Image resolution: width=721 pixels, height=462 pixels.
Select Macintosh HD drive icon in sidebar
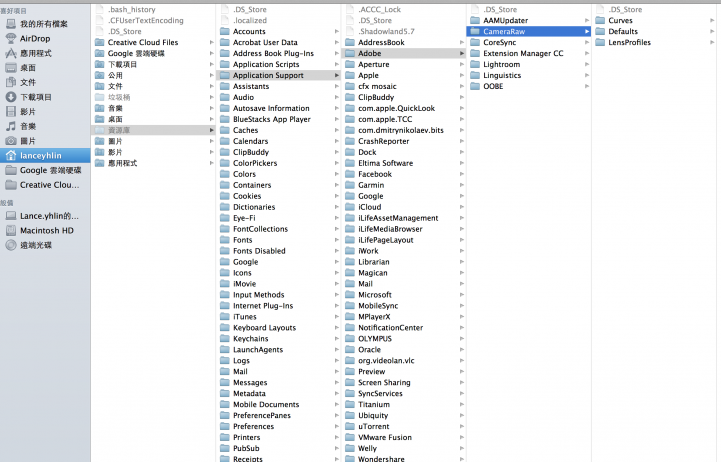[x=11, y=230]
